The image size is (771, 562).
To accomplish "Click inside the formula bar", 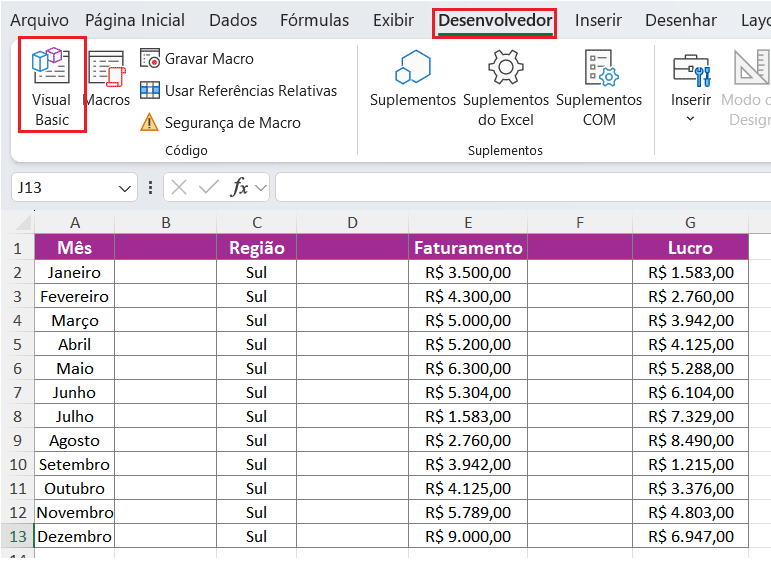I will [x=520, y=188].
